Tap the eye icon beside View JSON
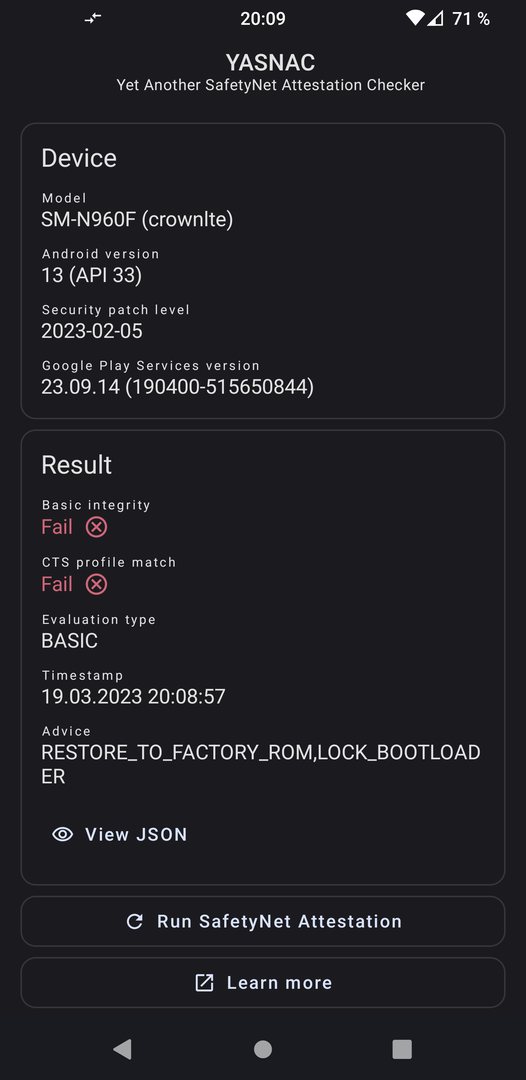Viewport: 526px width, 1080px height. [63, 834]
